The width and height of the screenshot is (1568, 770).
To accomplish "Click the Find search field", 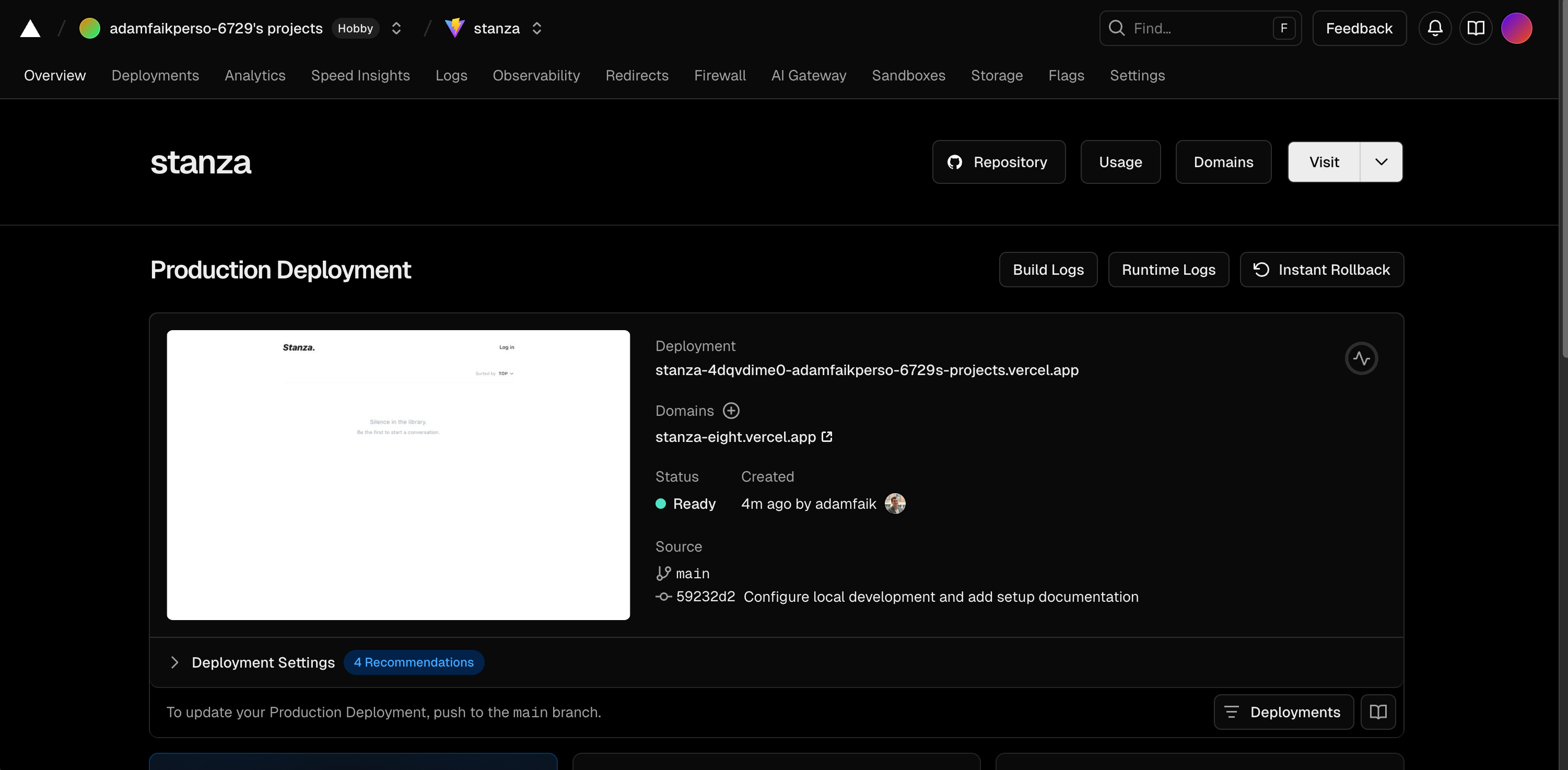I will (1193, 29).
